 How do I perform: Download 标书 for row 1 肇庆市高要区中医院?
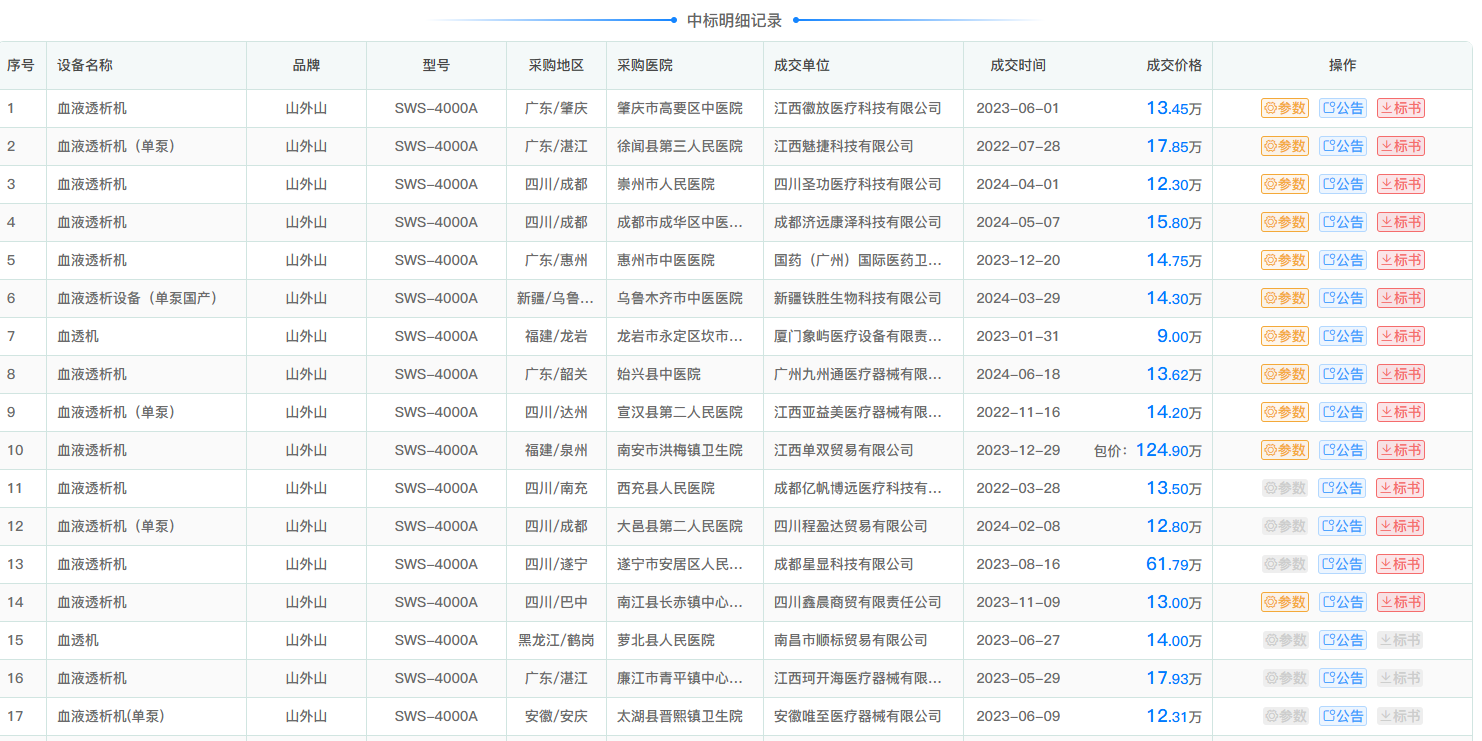click(1401, 108)
